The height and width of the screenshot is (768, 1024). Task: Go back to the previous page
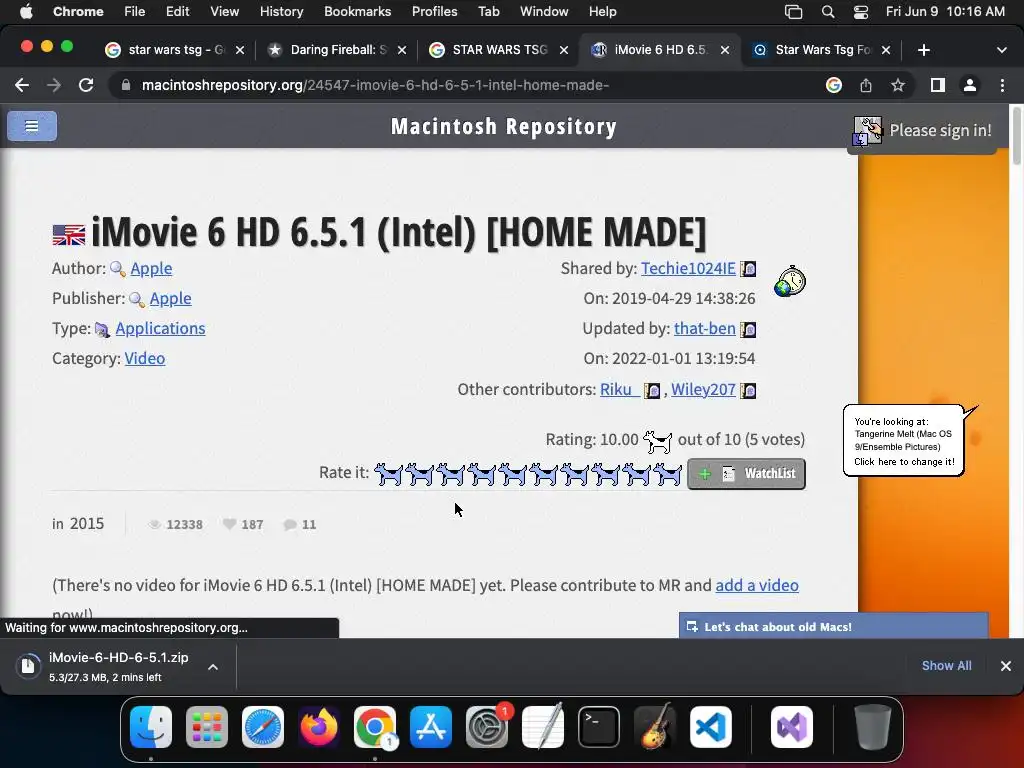[x=22, y=86]
